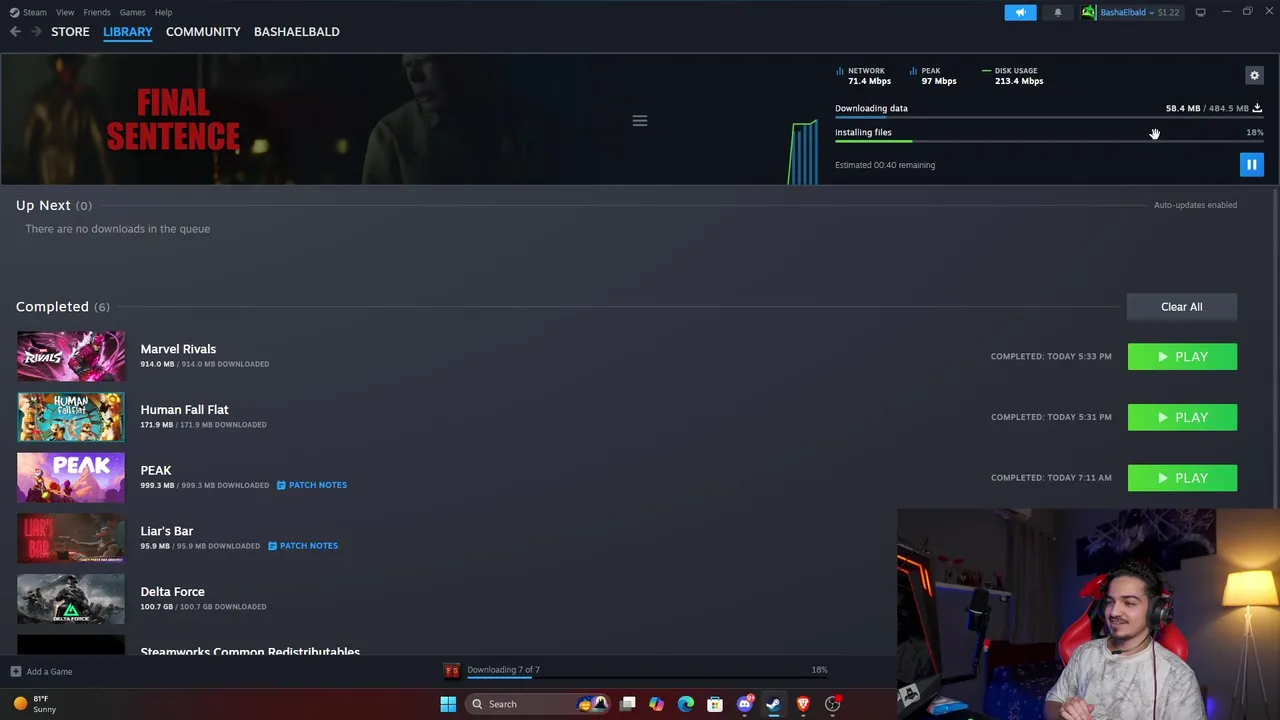Image resolution: width=1280 pixels, height=720 pixels.
Task: Click the taskbar Search box
Action: 540,704
